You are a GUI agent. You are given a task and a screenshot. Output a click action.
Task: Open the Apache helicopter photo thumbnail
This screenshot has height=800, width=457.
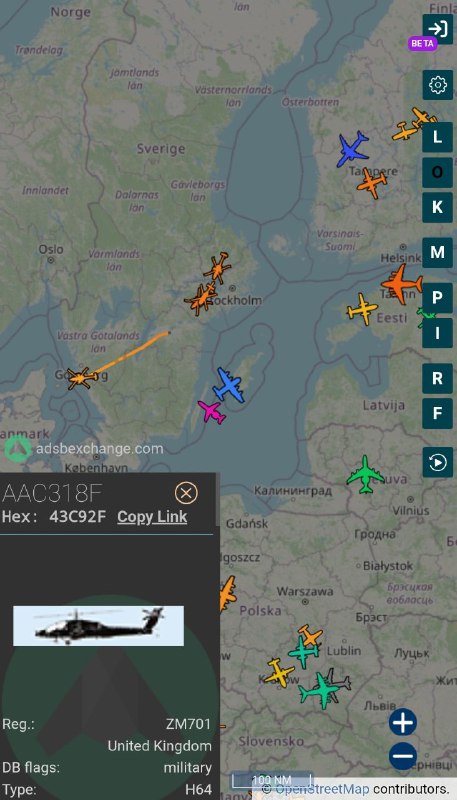point(98,626)
